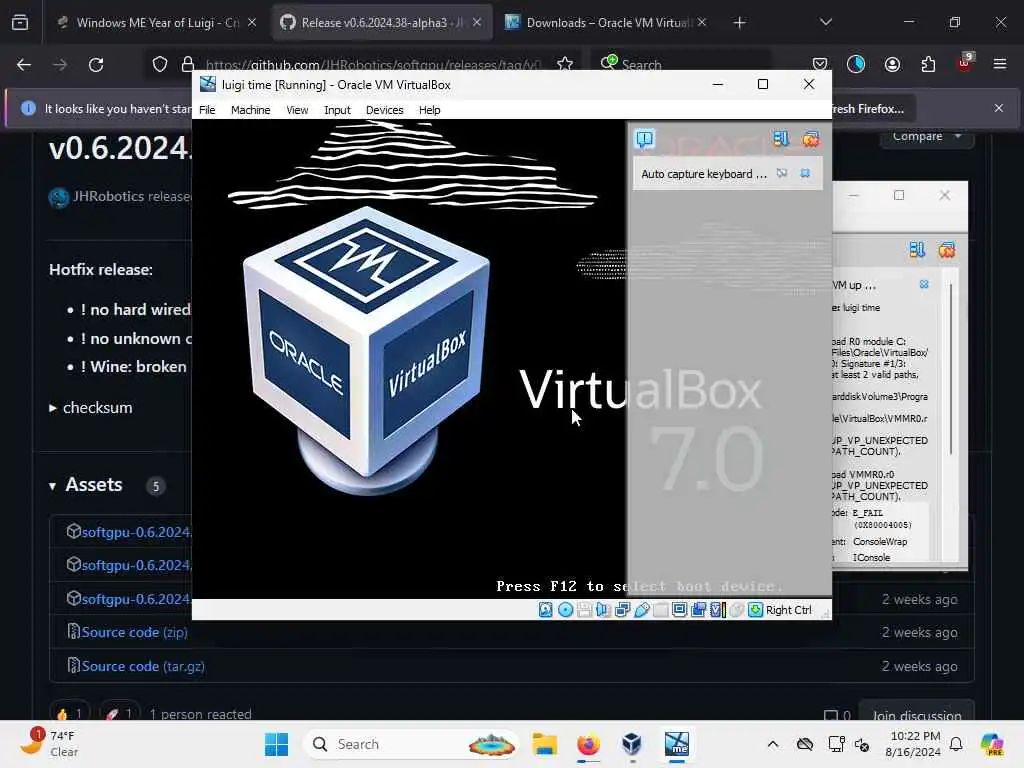This screenshot has height=768, width=1024.
Task: Open Firefox View icon at top left
Action: tap(20, 23)
